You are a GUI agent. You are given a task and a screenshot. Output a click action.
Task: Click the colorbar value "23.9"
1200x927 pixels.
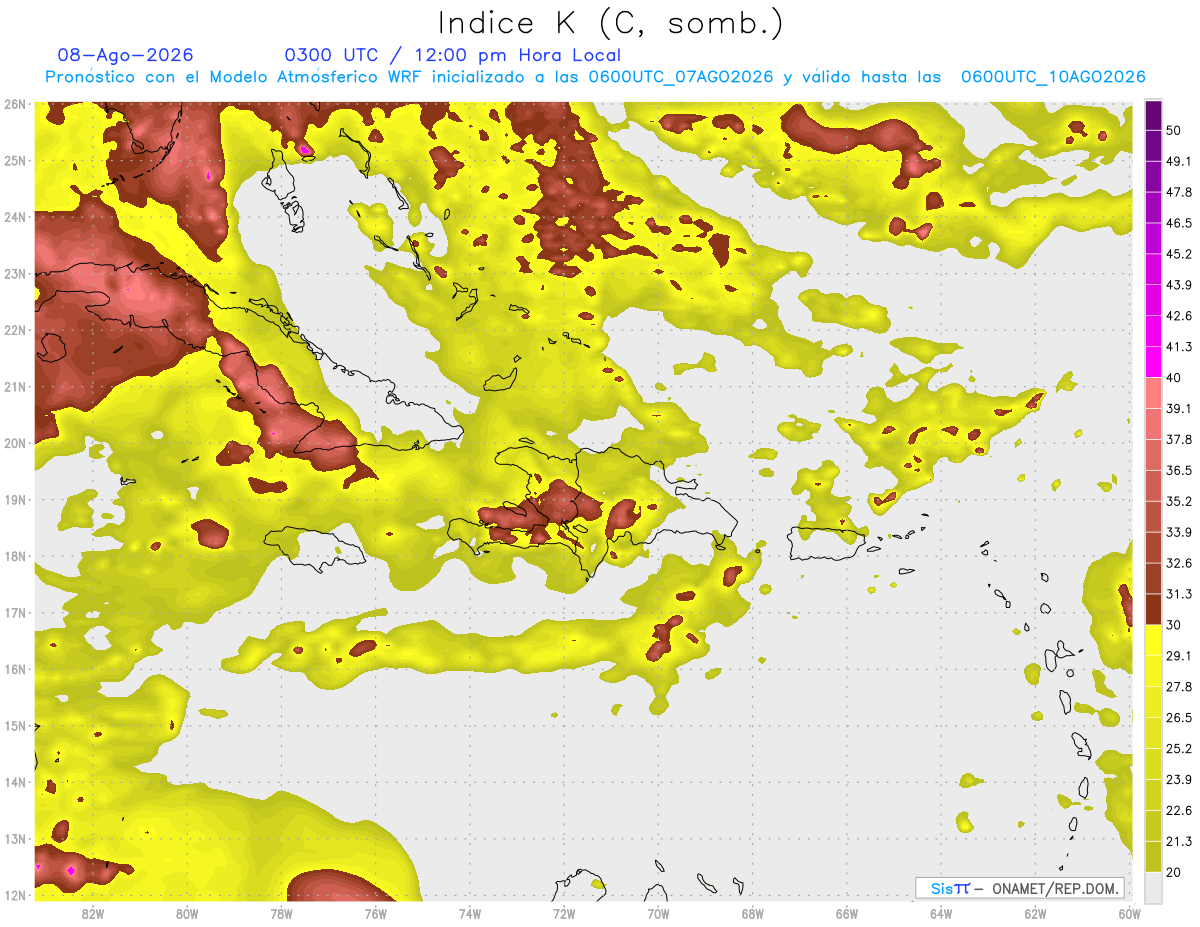[1178, 779]
